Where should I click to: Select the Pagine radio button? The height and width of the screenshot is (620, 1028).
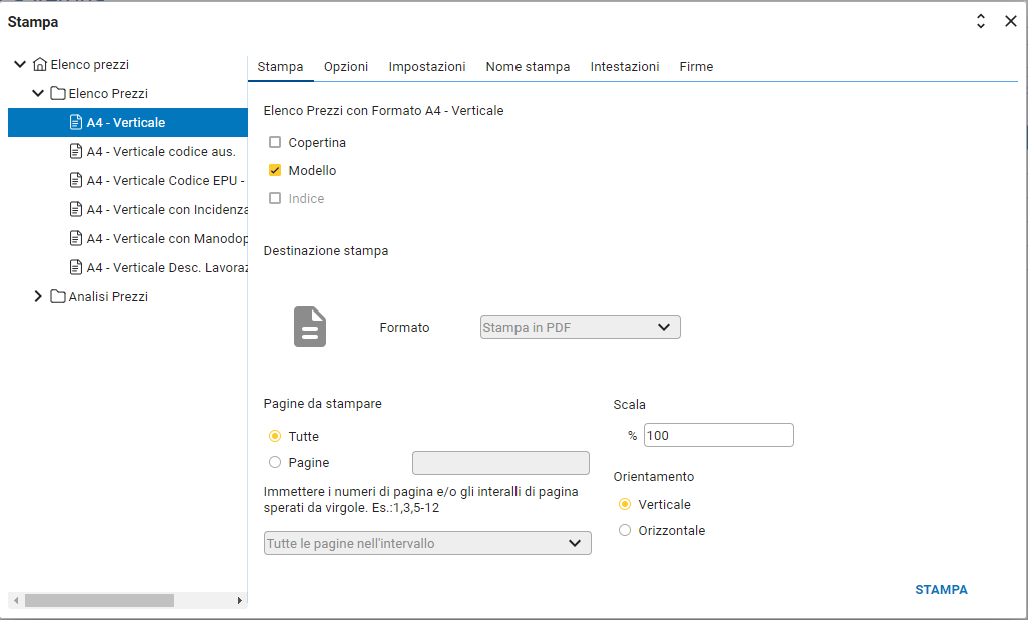pos(275,463)
